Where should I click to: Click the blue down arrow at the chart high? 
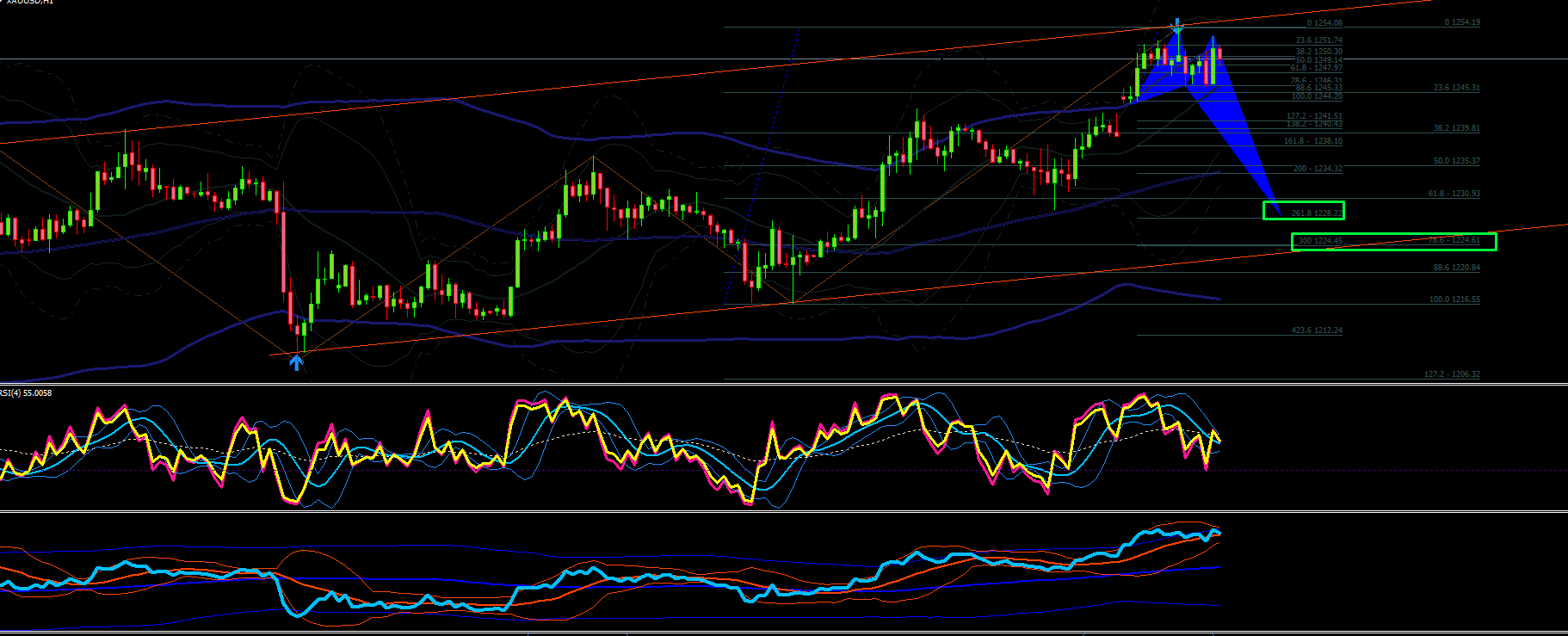point(1177,25)
